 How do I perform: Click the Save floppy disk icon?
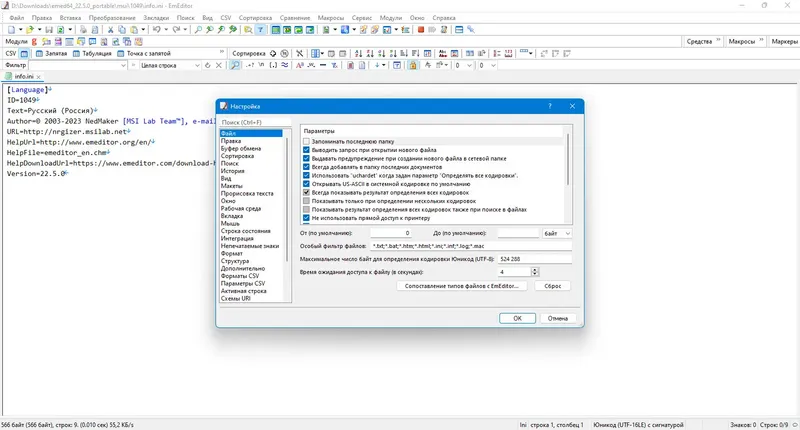pyautogui.click(x=49, y=30)
